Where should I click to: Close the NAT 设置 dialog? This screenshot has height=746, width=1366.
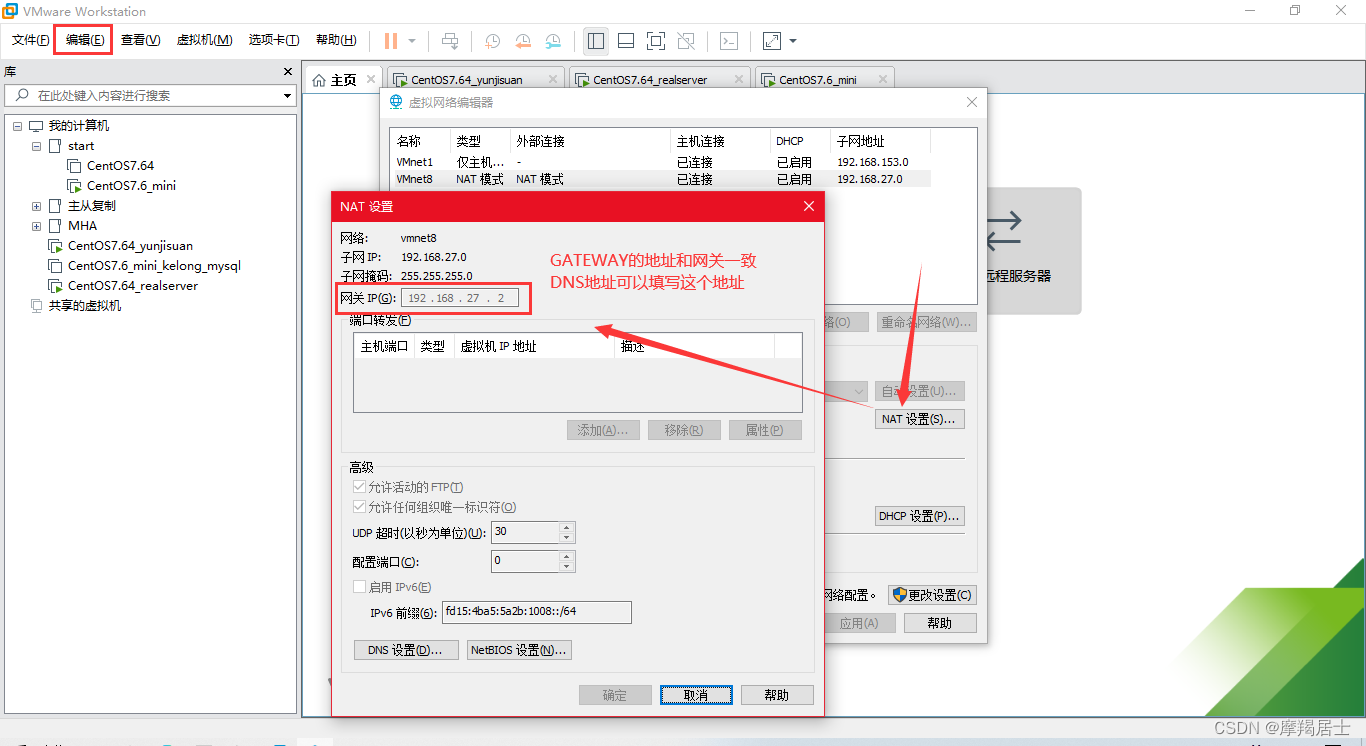click(x=809, y=206)
